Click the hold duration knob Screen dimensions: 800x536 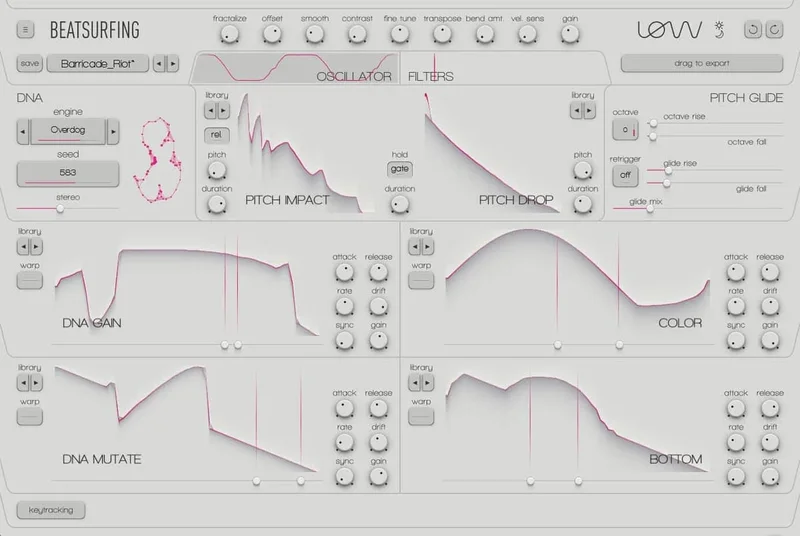click(x=399, y=205)
